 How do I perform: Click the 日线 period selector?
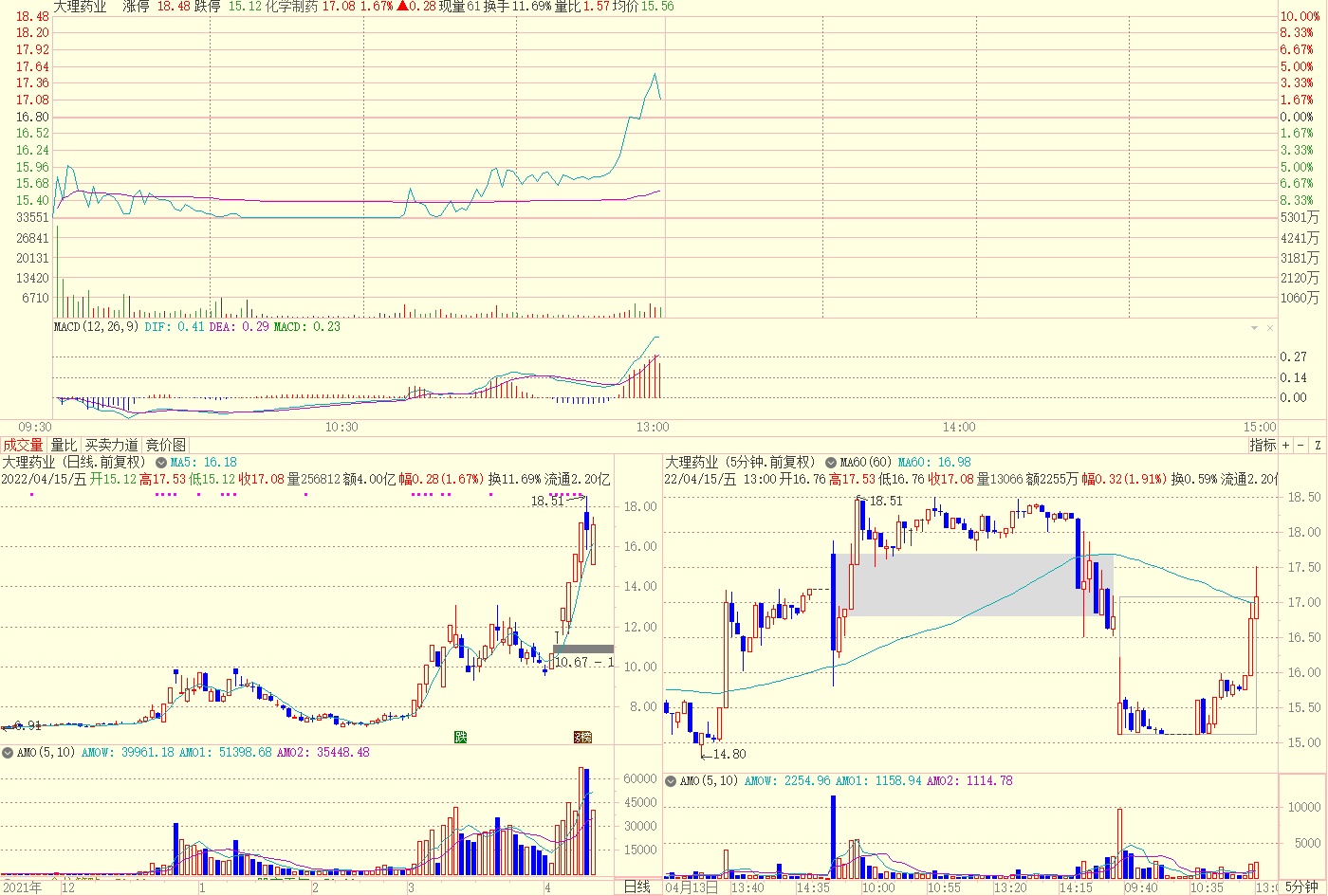pos(637,887)
